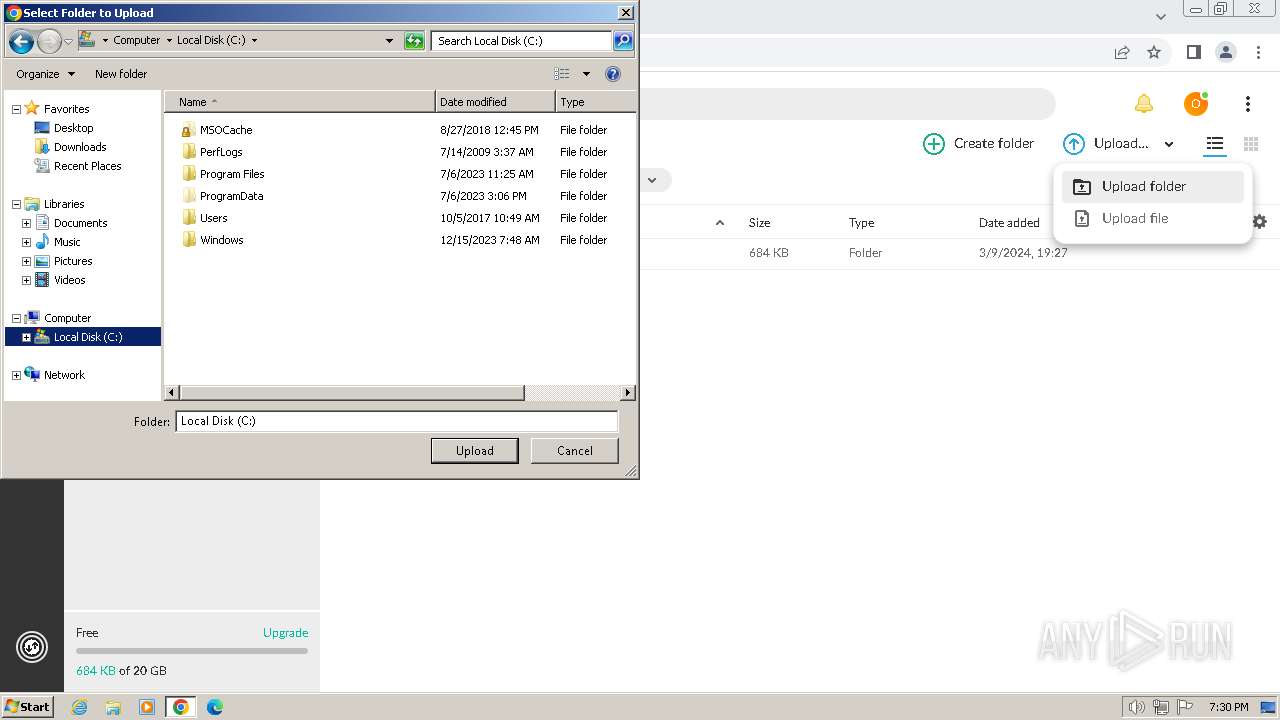The height and width of the screenshot is (720, 1280).
Task: Expand the Music library node
Action: (26, 242)
